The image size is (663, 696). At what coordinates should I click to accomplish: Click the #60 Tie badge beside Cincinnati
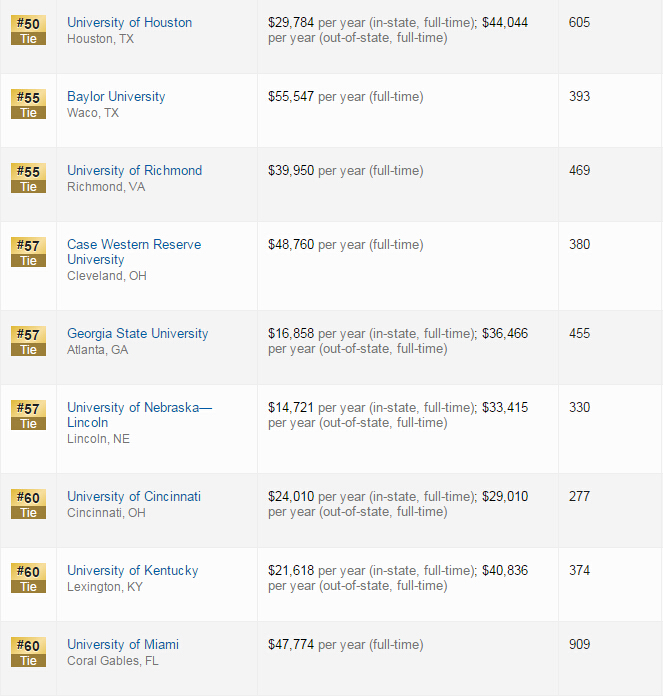28,505
